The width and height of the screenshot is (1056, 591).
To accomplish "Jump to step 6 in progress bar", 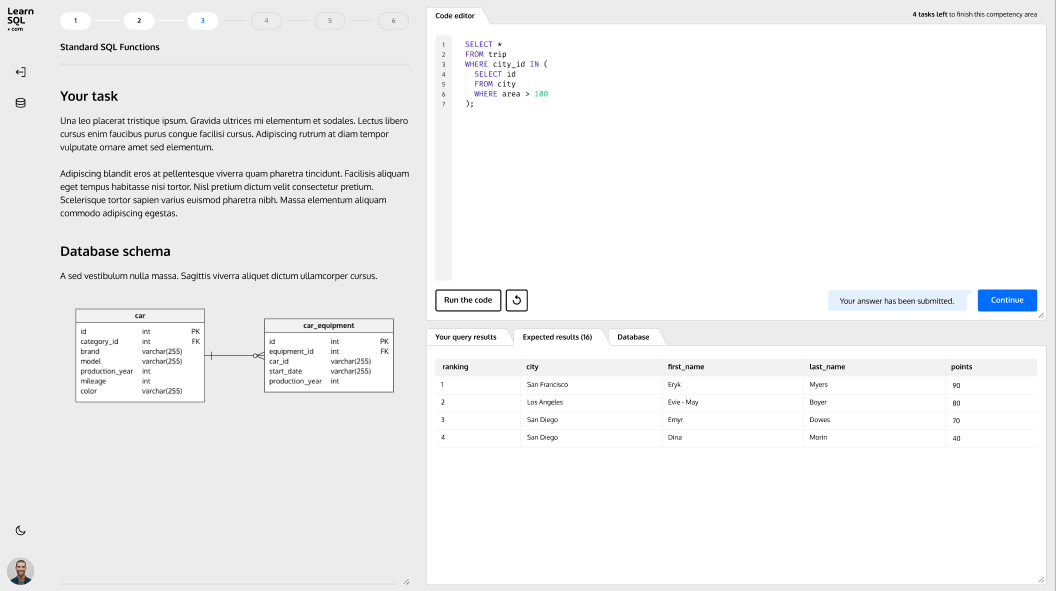I will [393, 21].
